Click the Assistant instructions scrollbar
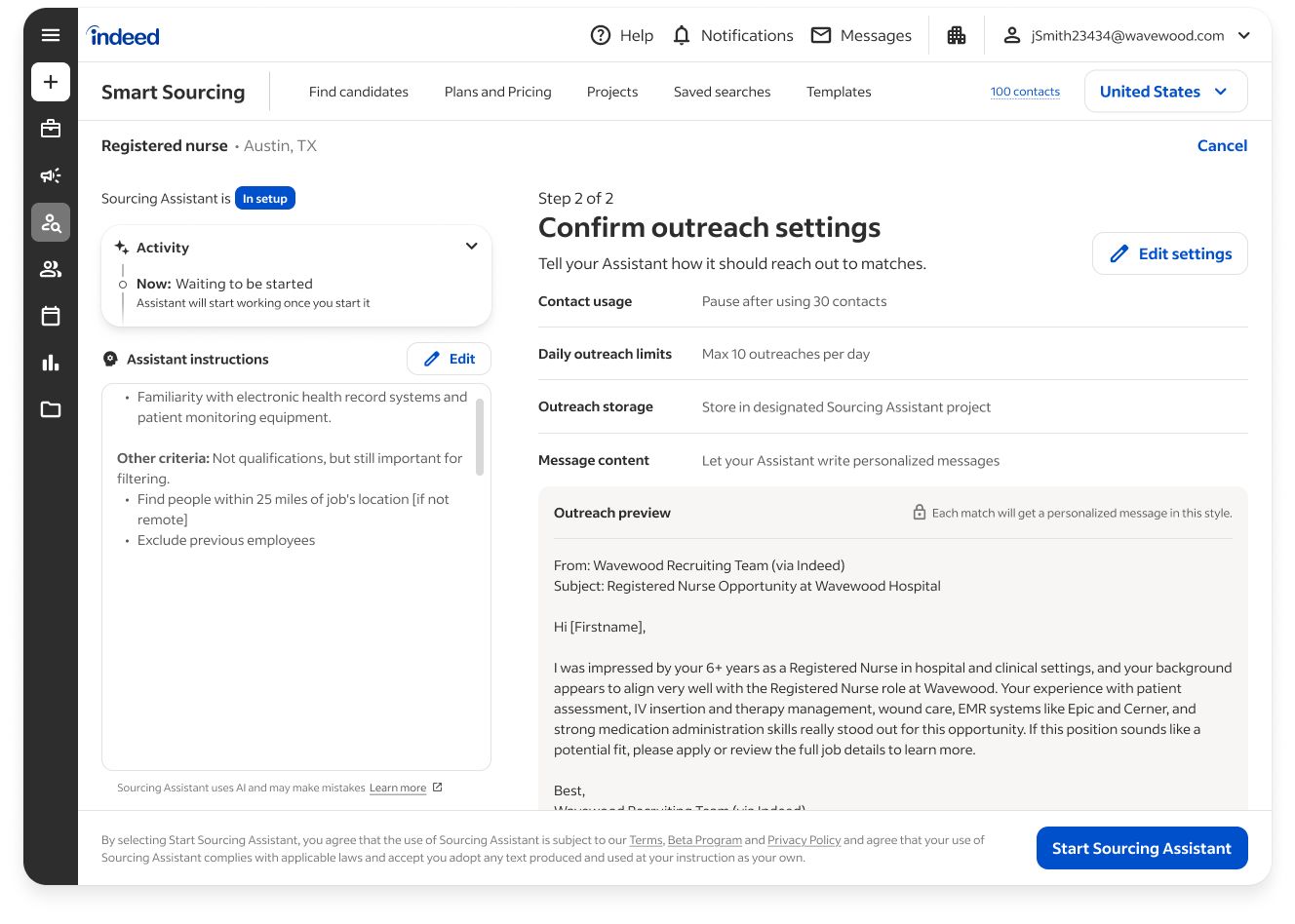 pos(480,437)
